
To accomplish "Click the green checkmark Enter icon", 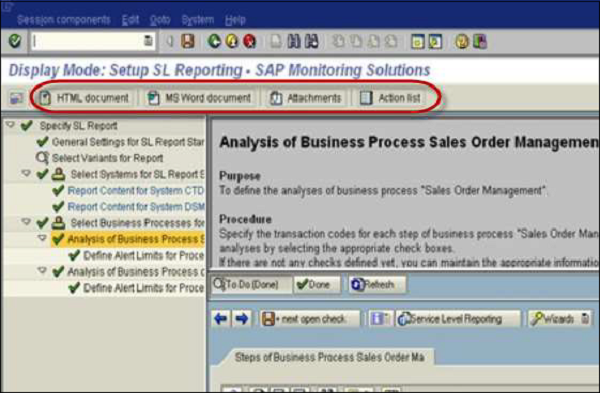I will [15, 41].
